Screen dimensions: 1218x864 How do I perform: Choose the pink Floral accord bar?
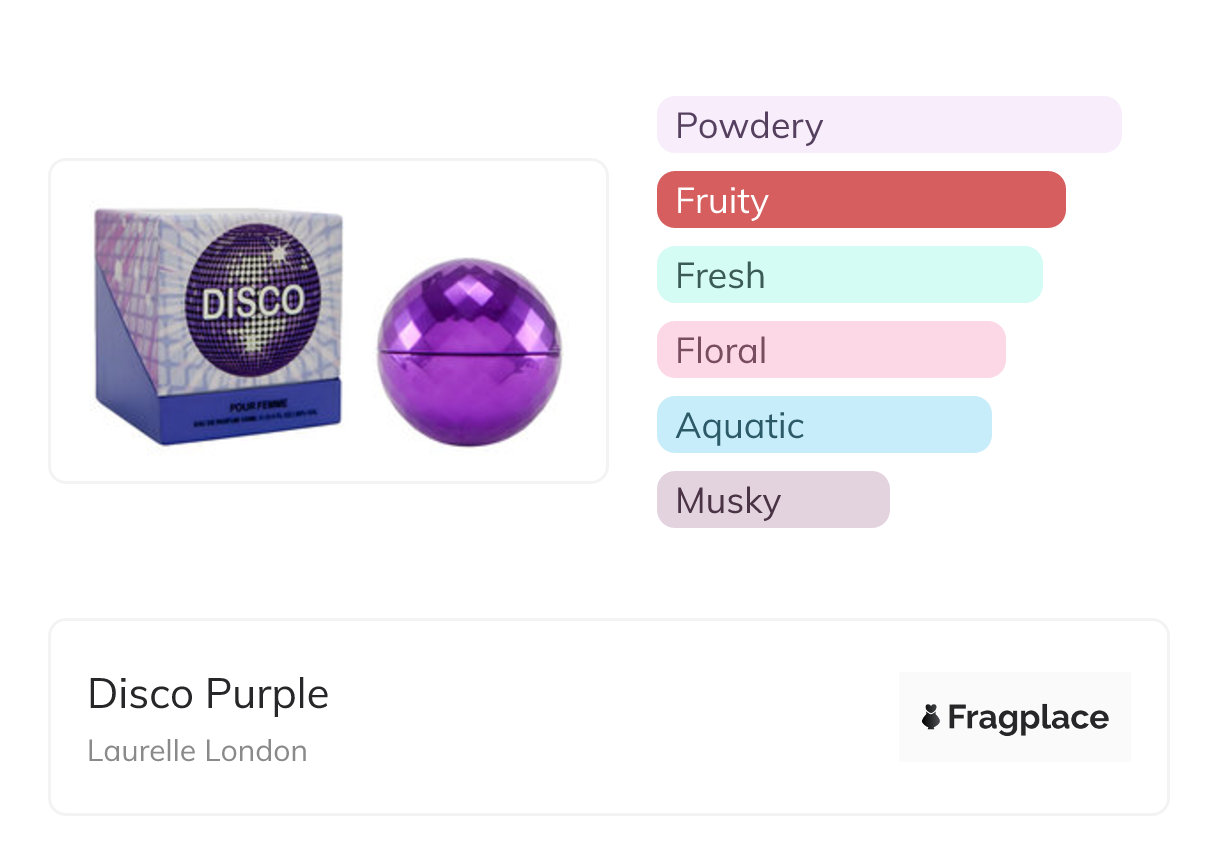(830, 350)
